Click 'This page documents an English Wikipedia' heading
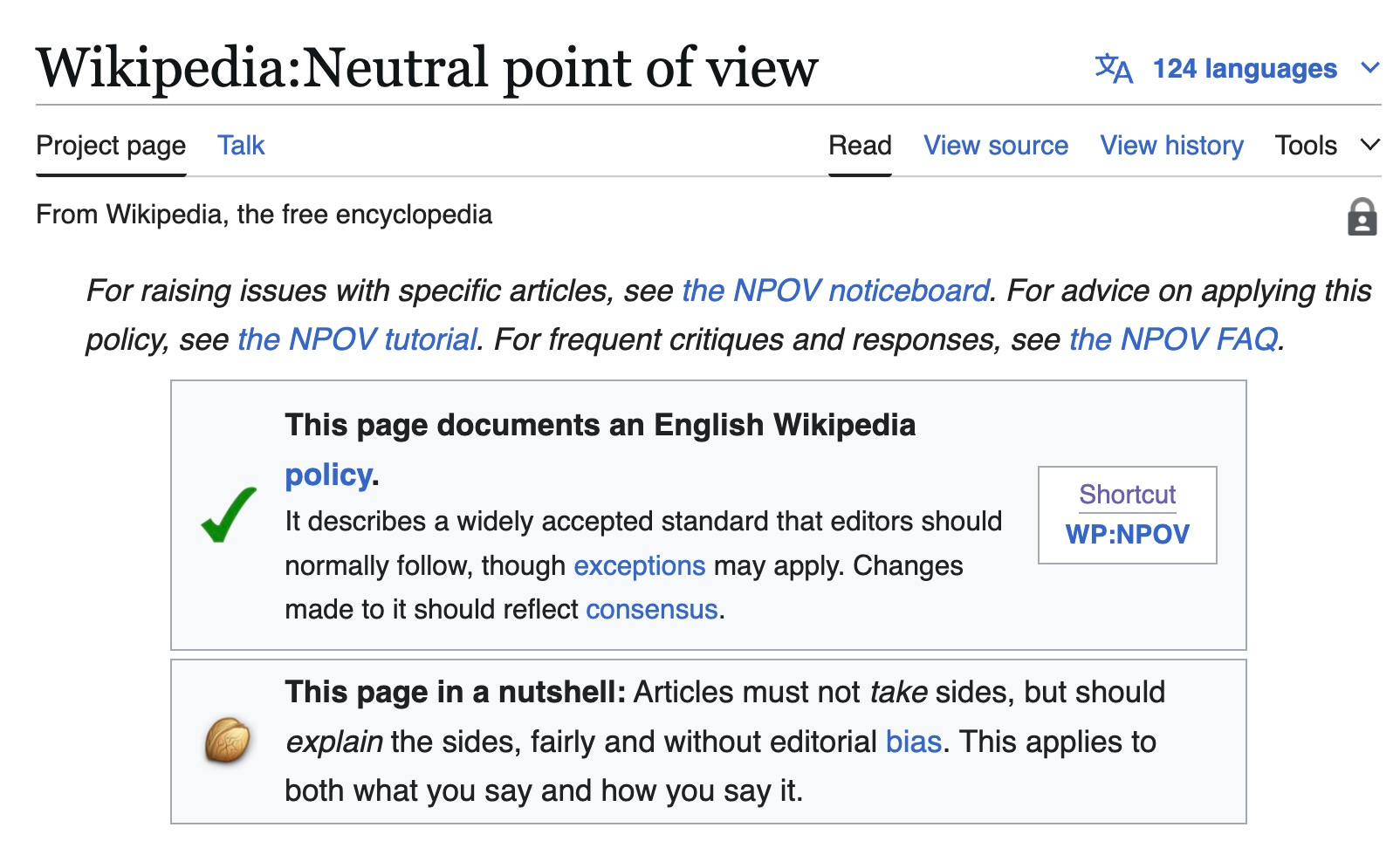This screenshot has width=1400, height=841. [600, 425]
